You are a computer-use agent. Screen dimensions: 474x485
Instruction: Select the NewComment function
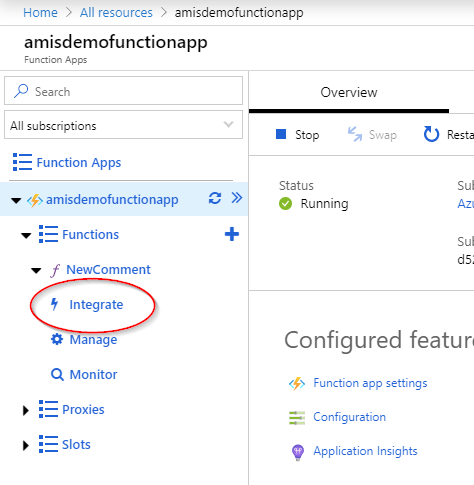[x=108, y=269]
